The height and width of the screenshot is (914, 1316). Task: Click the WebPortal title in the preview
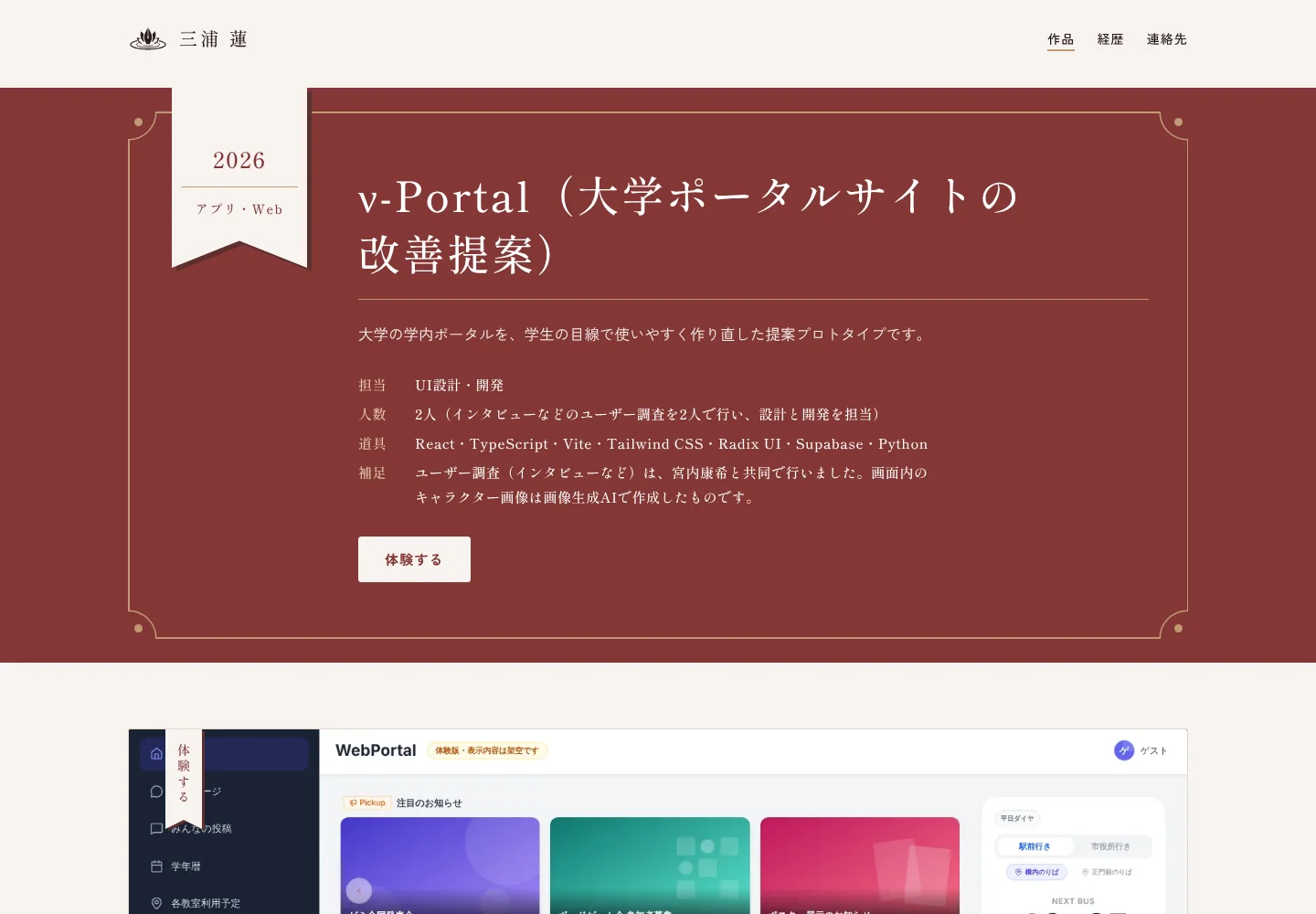click(376, 750)
